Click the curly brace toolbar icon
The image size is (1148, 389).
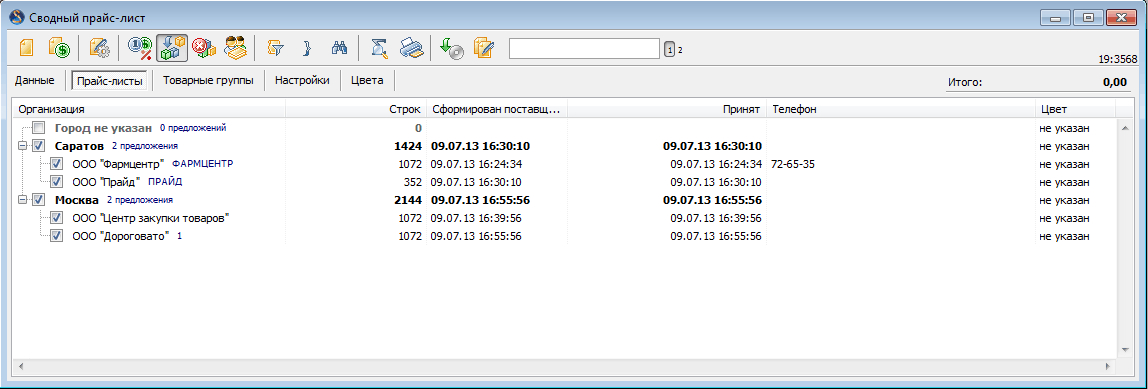pos(308,48)
